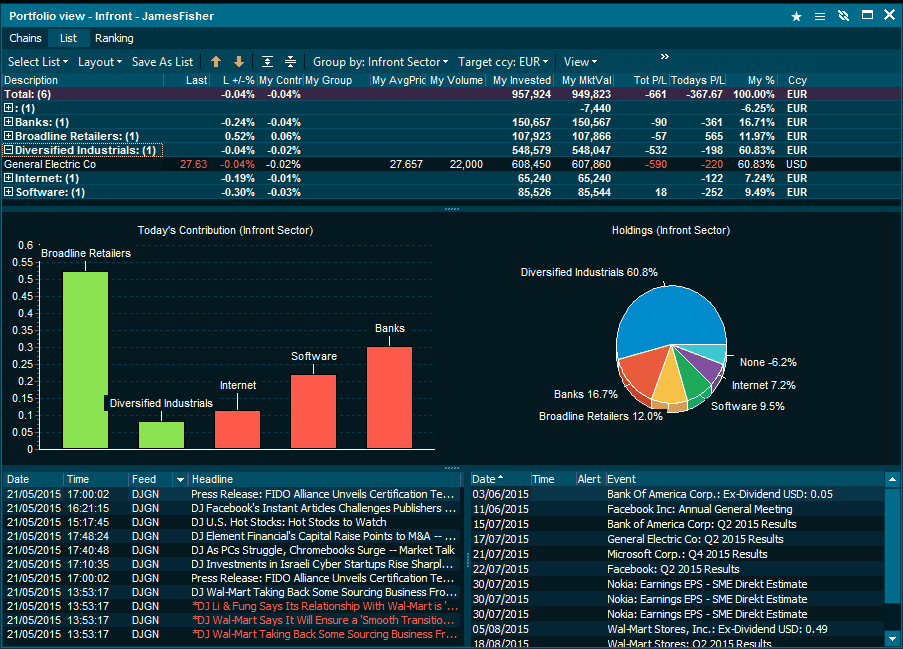This screenshot has width=903, height=649.
Task: Open the Select List dropdown
Action: (x=38, y=62)
